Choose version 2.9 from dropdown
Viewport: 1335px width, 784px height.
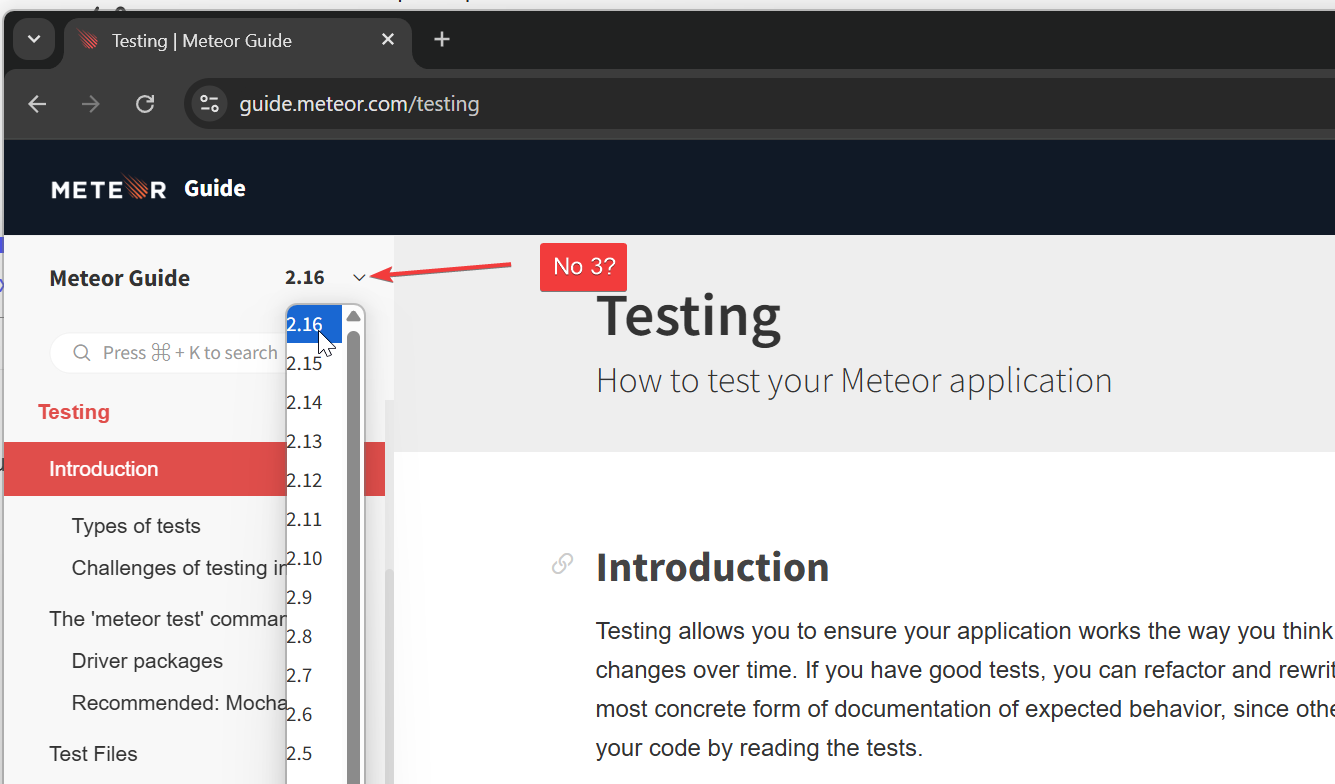click(x=314, y=597)
